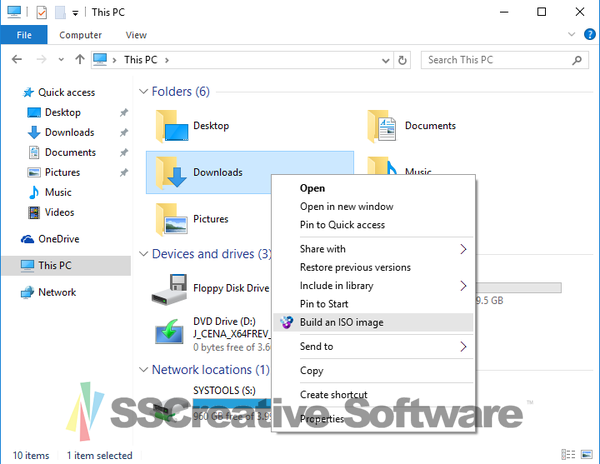
Task: Select the DVD Drive (D:) icon
Action: [169, 331]
